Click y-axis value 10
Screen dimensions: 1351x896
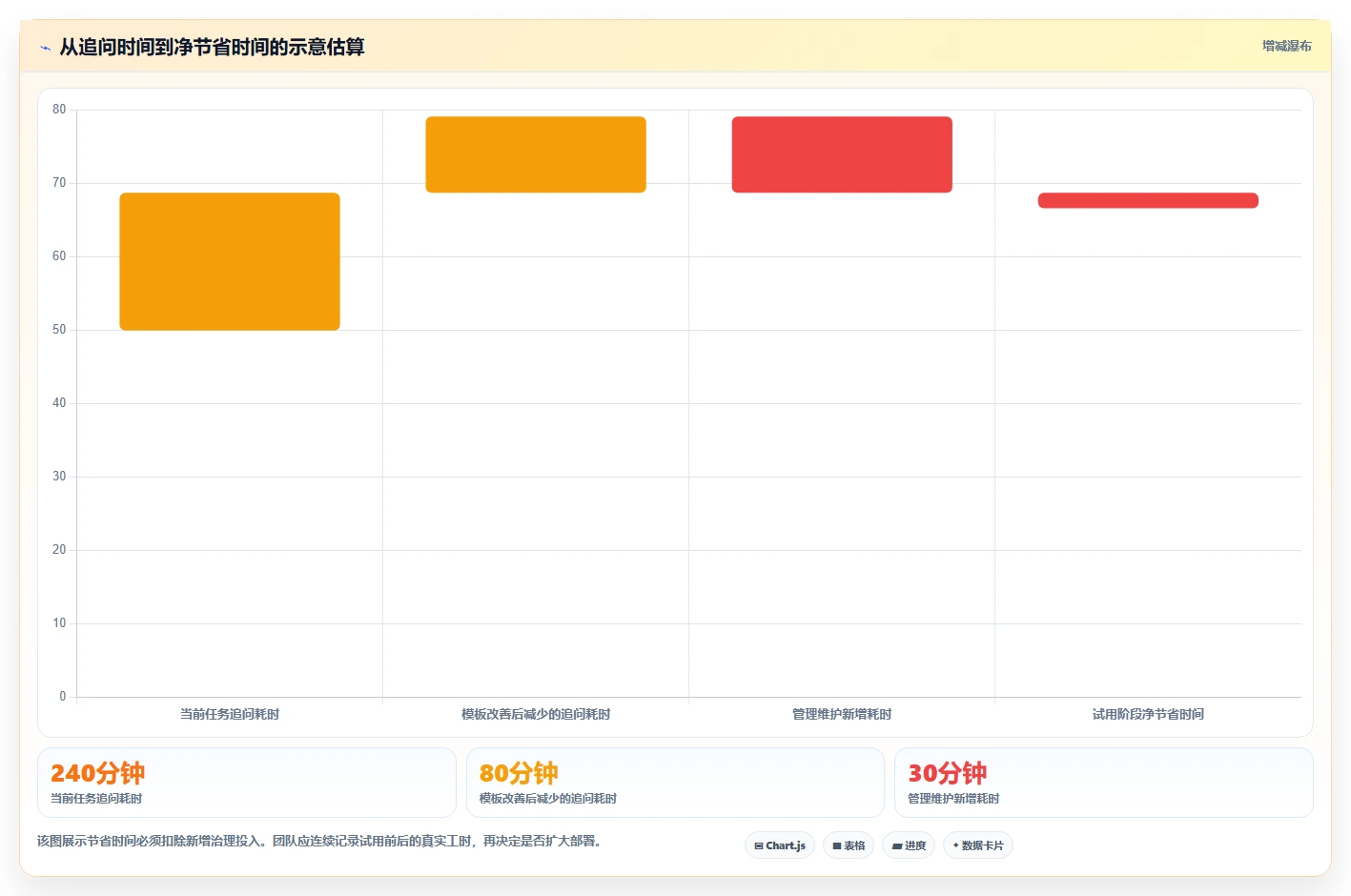[x=59, y=623]
